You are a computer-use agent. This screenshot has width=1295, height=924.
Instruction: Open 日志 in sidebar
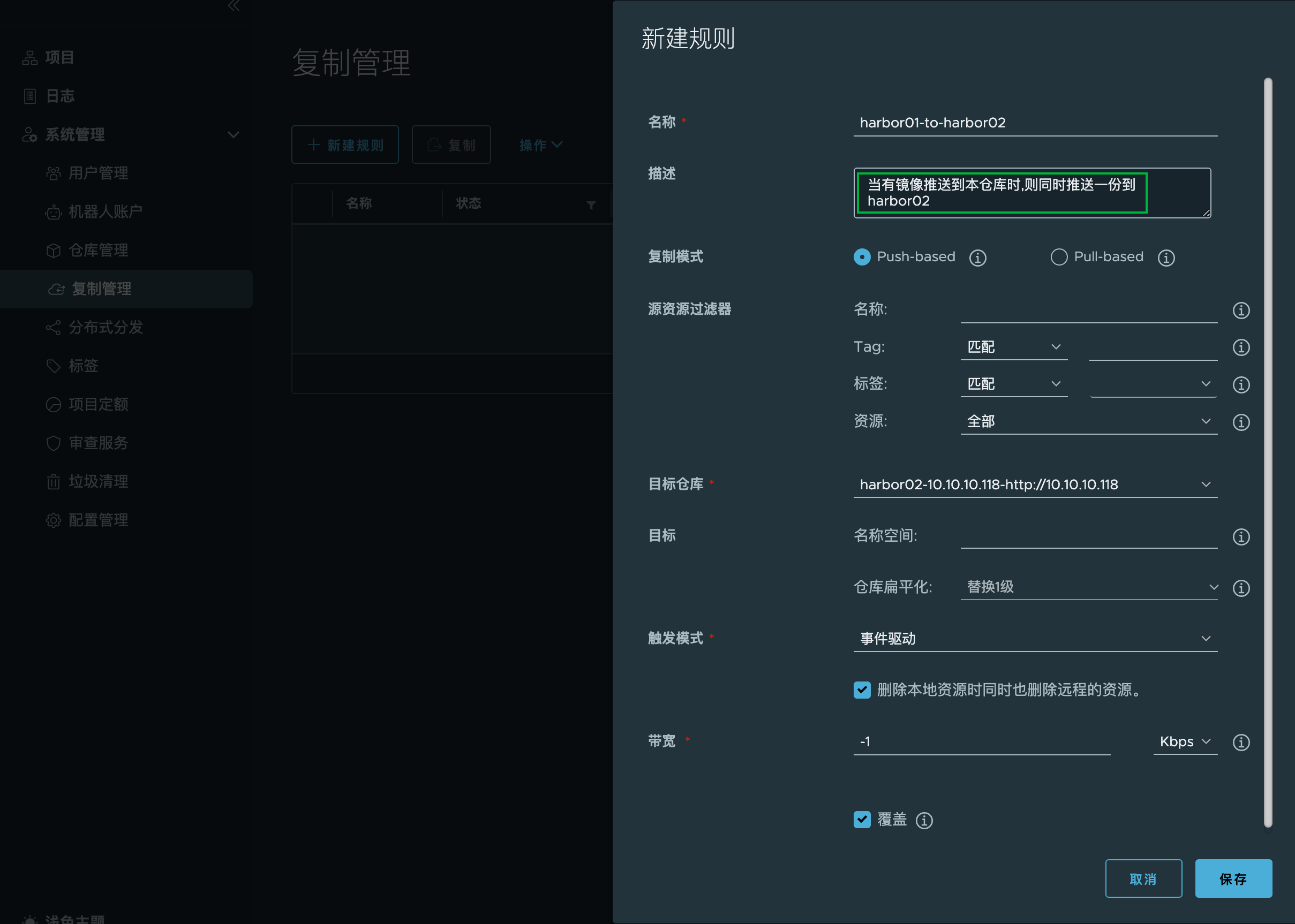(x=61, y=96)
